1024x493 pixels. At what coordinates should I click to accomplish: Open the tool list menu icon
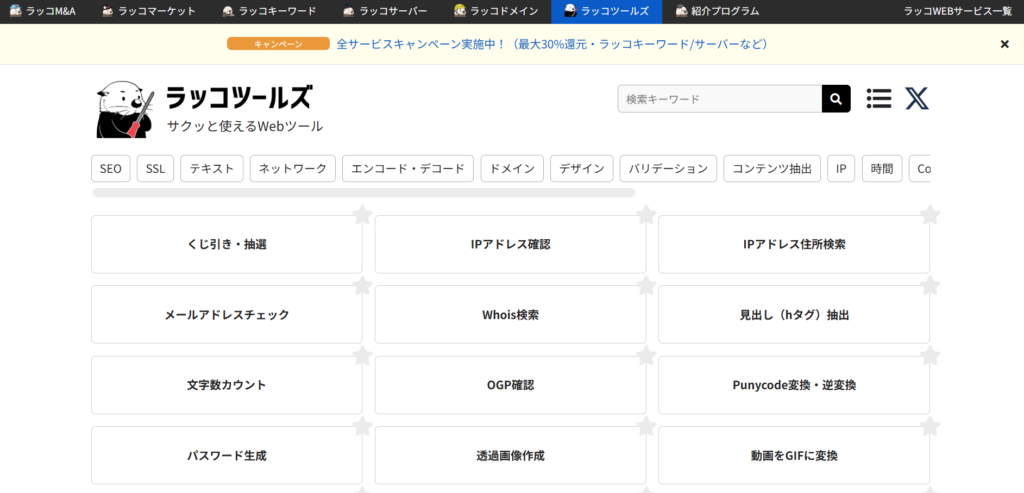click(x=879, y=99)
